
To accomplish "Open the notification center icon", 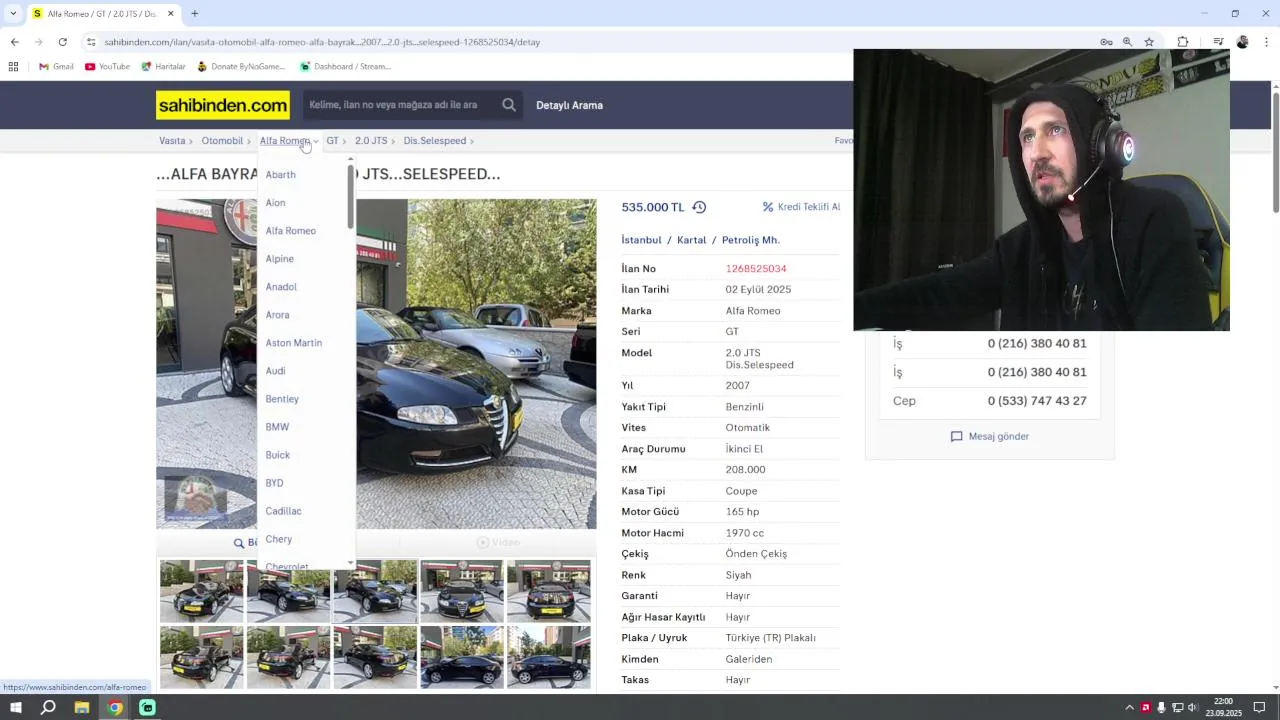I will pyautogui.click(x=1259, y=708).
